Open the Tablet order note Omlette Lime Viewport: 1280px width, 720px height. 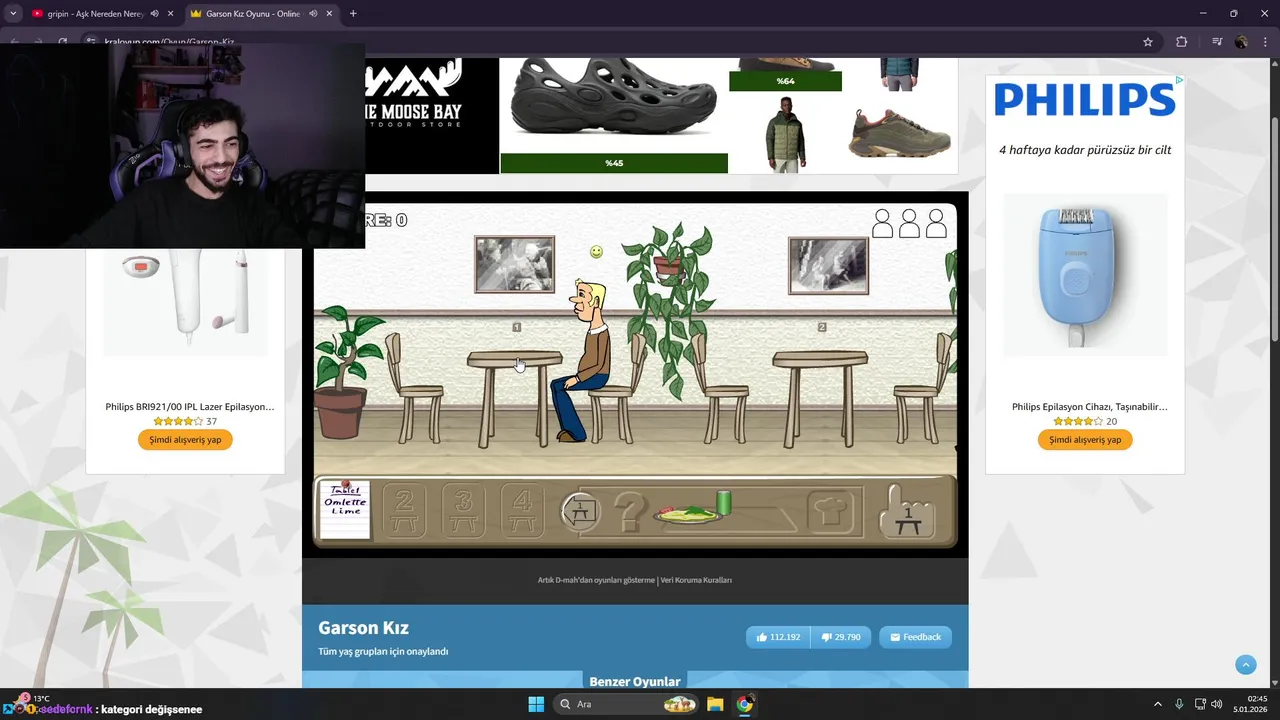tap(345, 509)
